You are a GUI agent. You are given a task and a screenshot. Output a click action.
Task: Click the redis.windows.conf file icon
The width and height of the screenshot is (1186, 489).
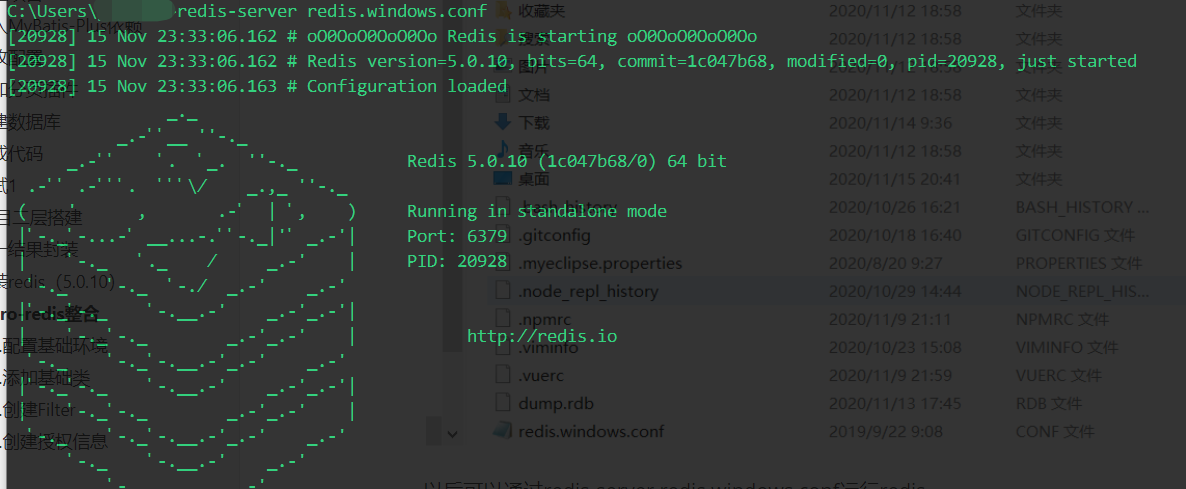503,431
